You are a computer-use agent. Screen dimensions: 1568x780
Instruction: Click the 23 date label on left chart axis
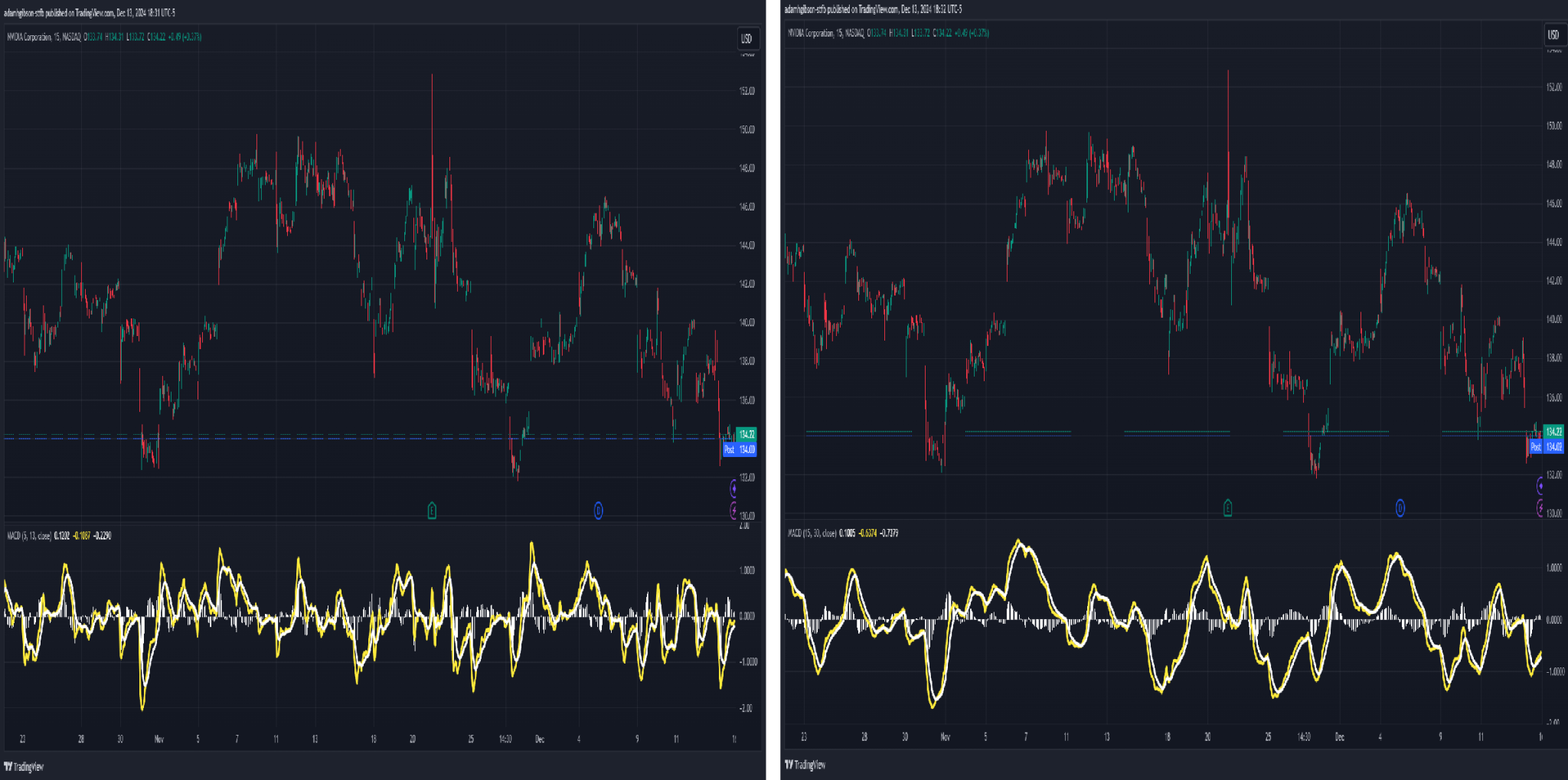pyautogui.click(x=22, y=739)
